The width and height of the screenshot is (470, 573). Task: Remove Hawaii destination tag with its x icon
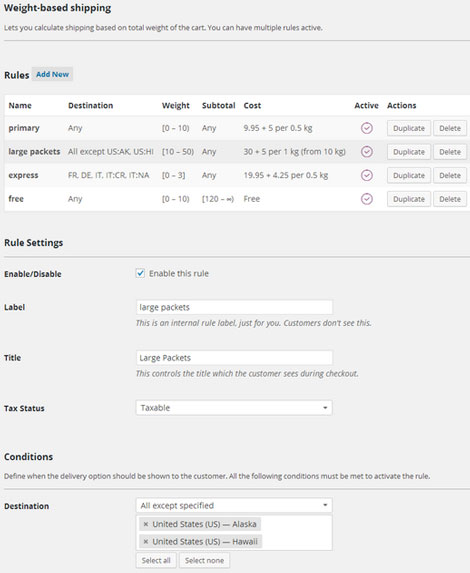145,542
